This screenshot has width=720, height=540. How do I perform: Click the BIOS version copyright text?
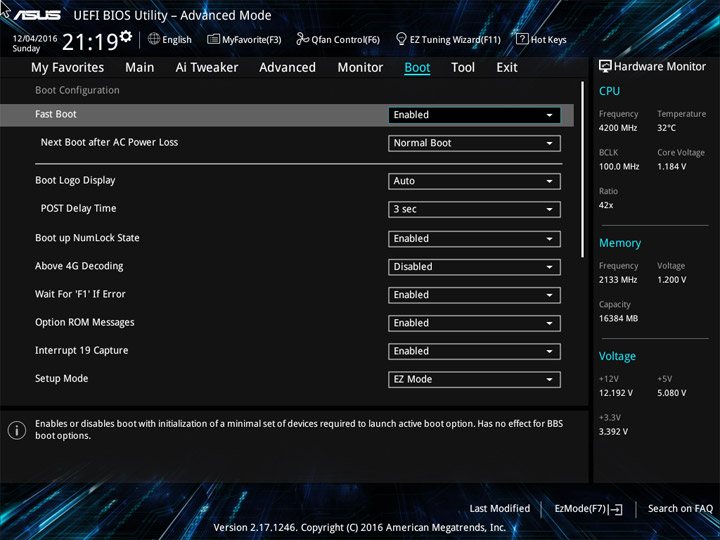(x=360, y=528)
